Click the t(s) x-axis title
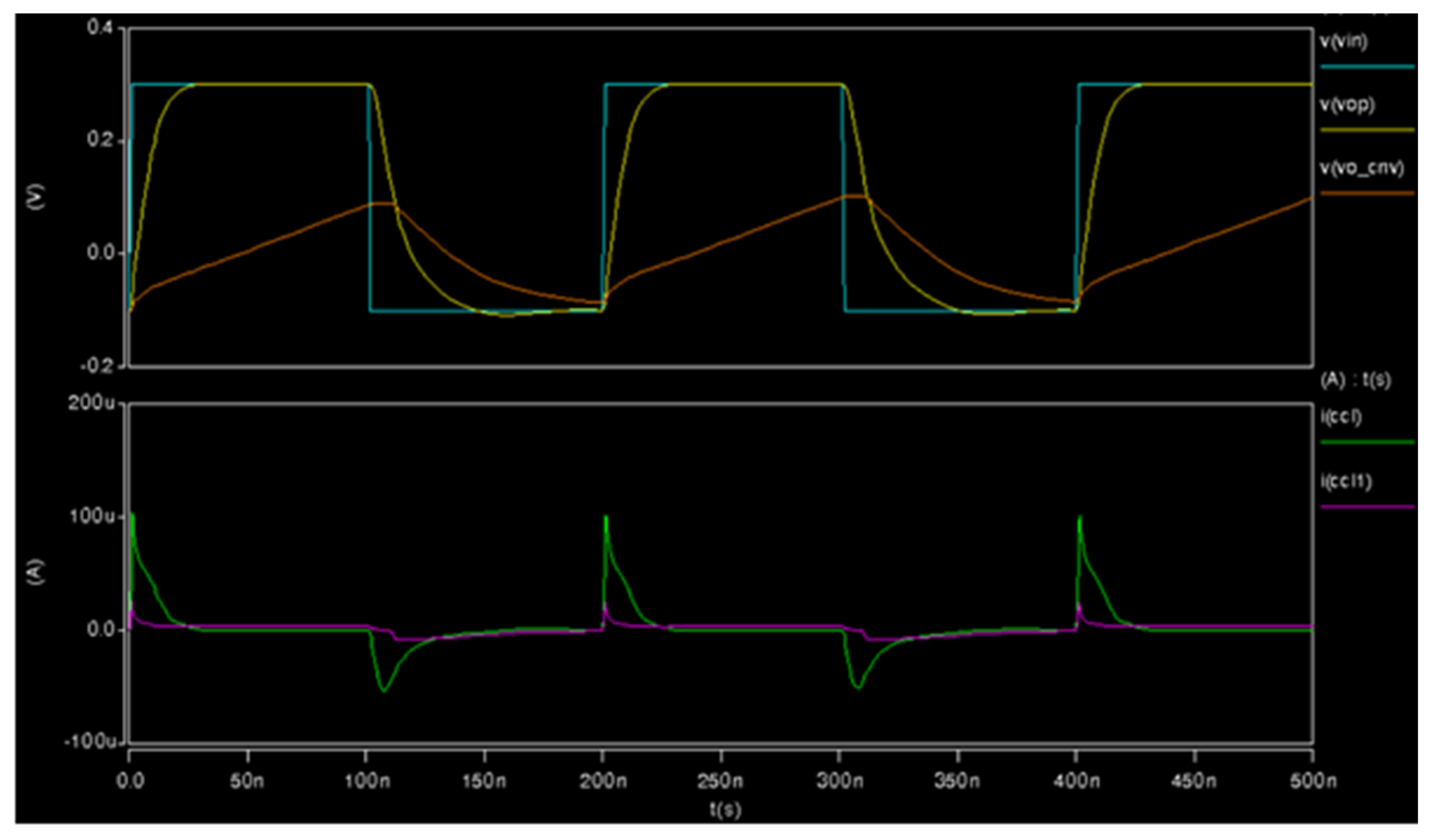The image size is (1432, 840). pos(725,809)
